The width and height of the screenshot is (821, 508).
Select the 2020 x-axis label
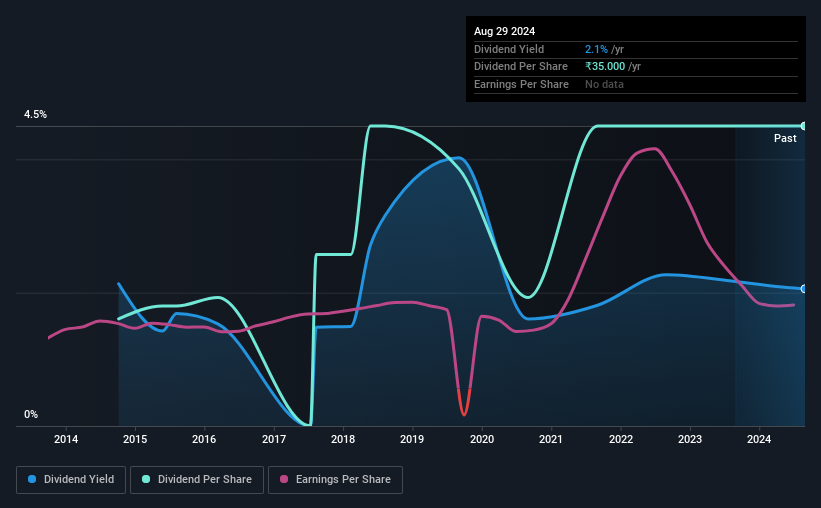482,439
